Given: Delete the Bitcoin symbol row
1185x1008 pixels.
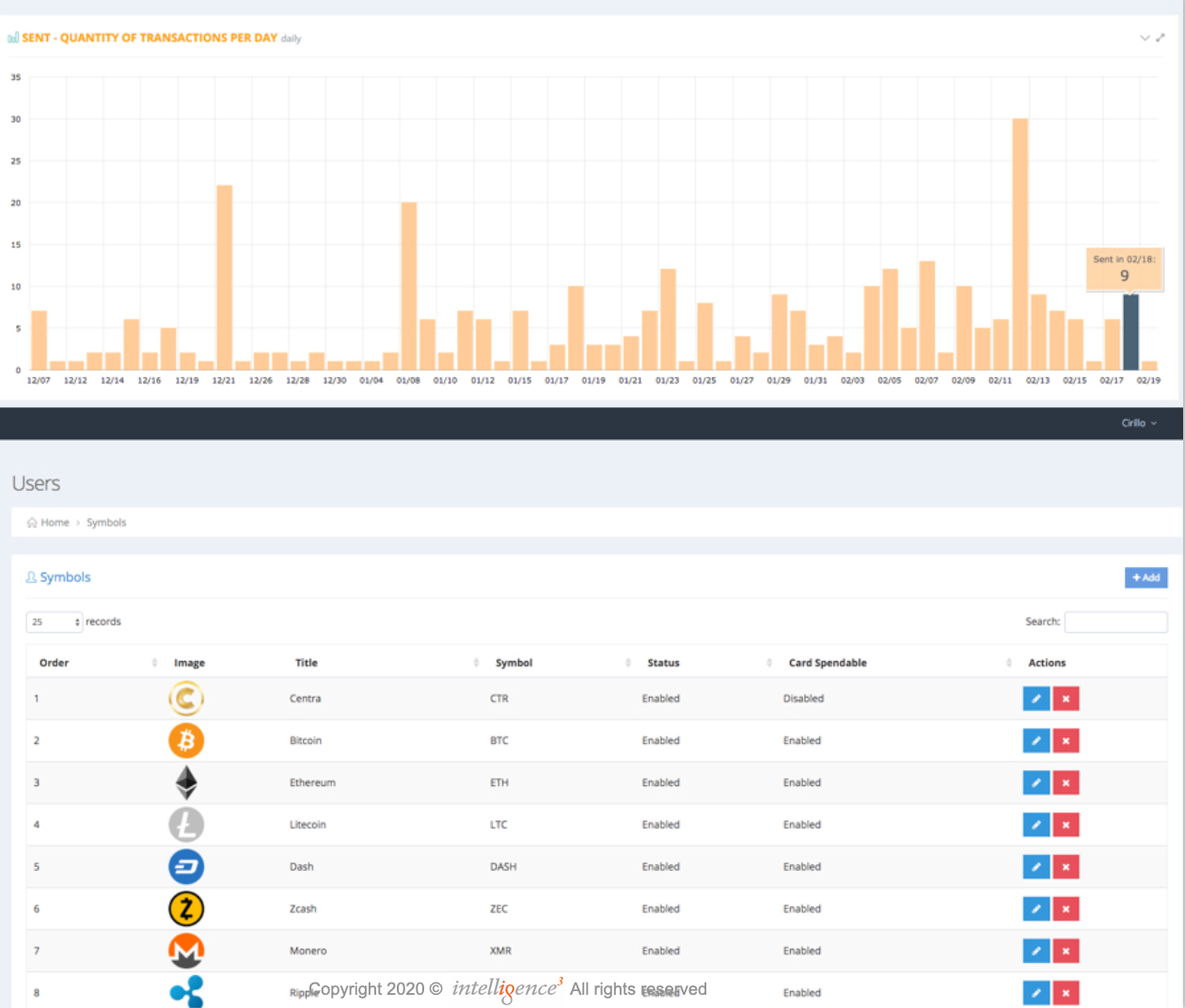Looking at the screenshot, I should (1066, 741).
